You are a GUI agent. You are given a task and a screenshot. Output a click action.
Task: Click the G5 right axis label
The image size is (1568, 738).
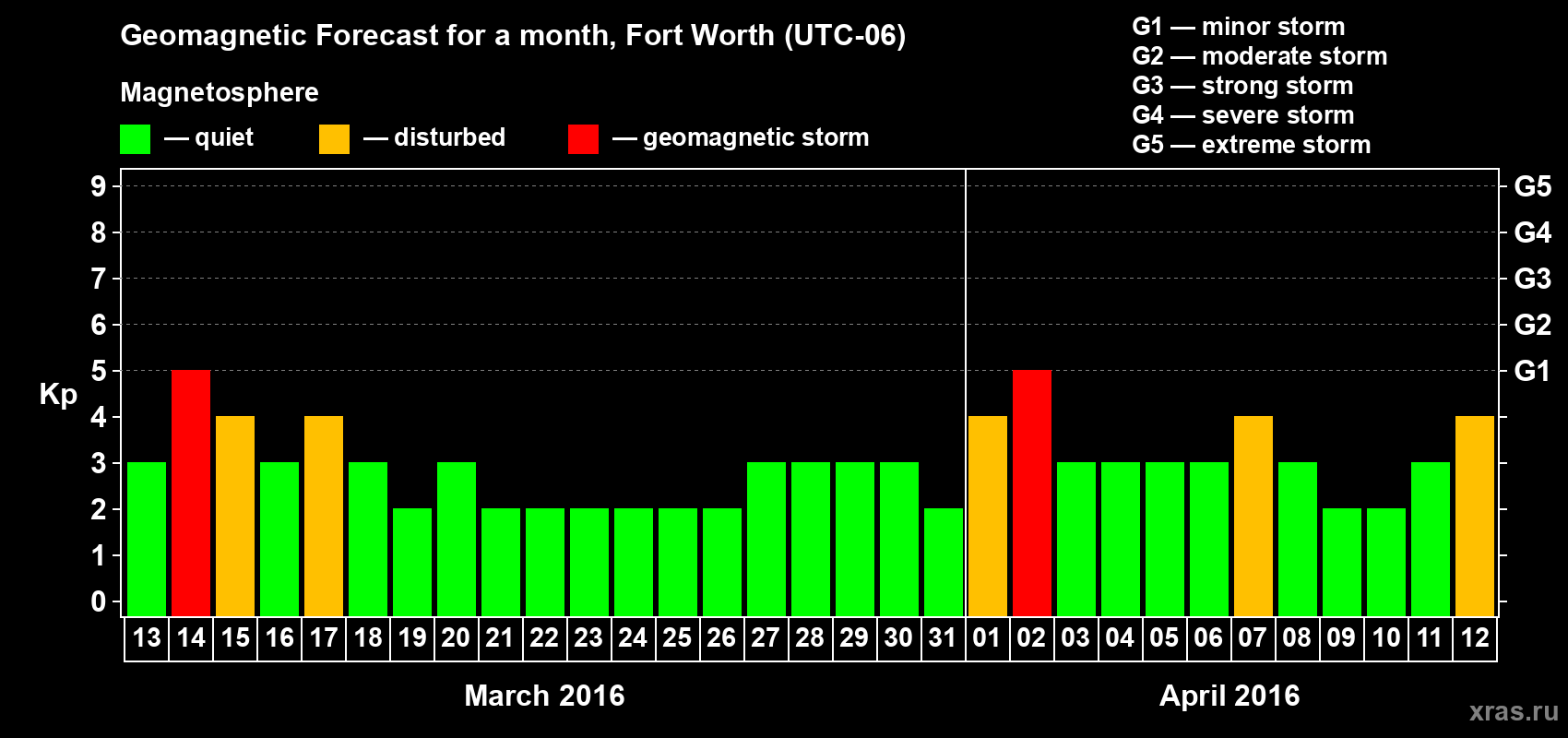pyautogui.click(x=1533, y=186)
